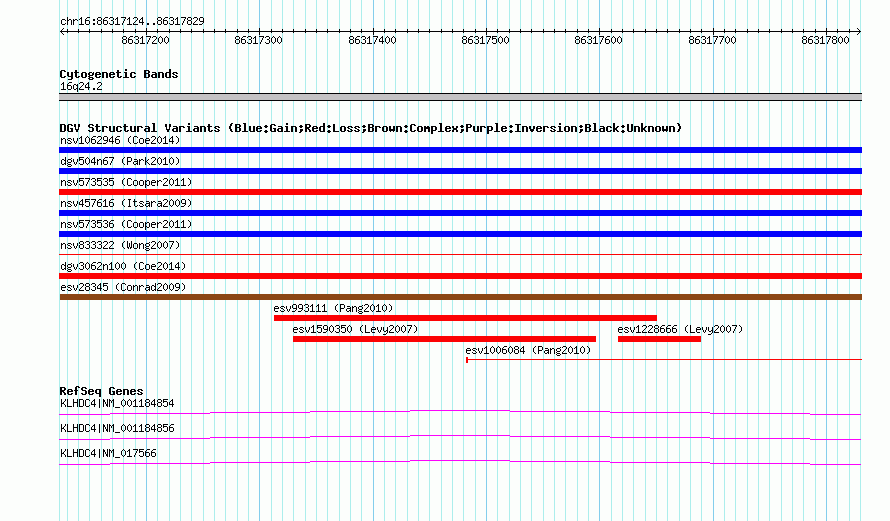
Task: Click ruler position 86317800
Action: pos(825,40)
